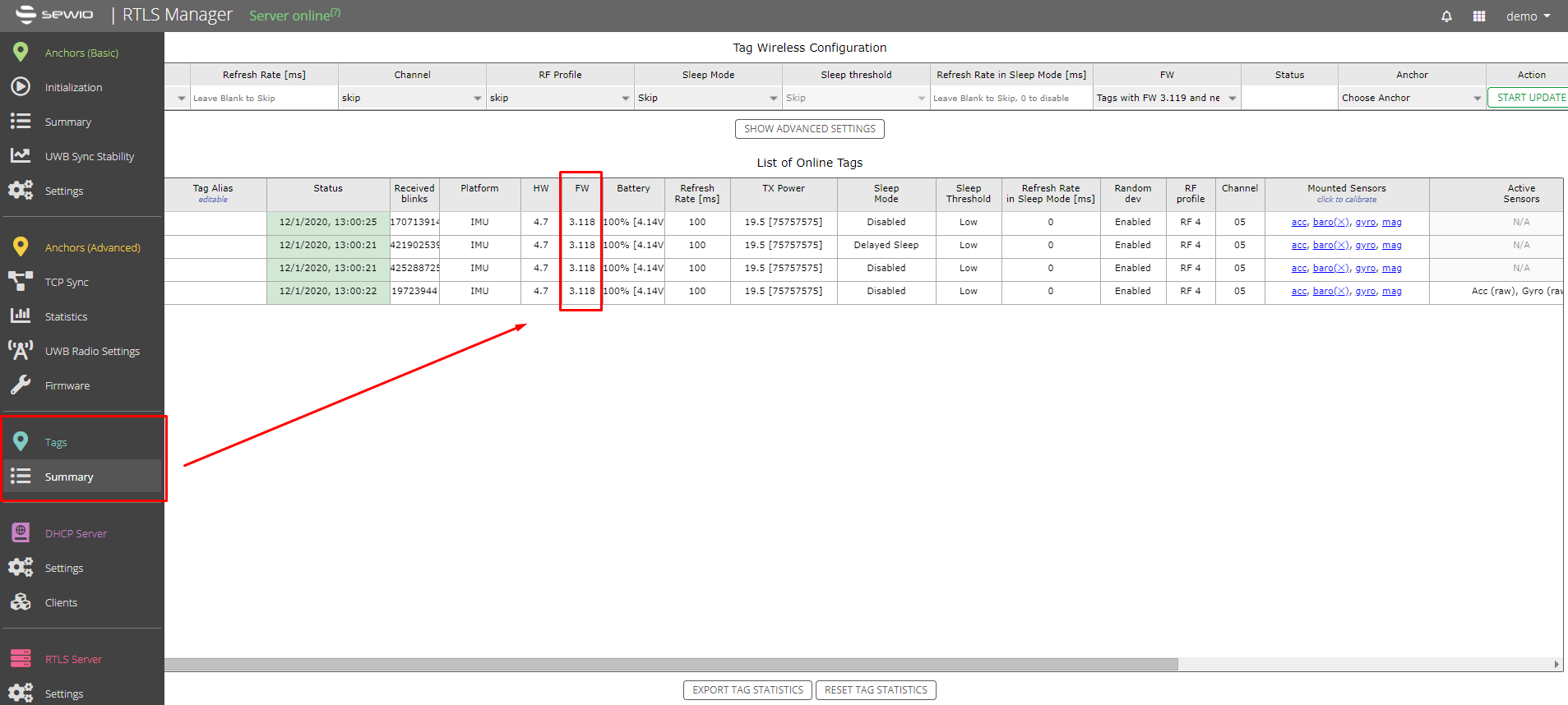Click the Refresh Rate [ms] input field

(264, 98)
